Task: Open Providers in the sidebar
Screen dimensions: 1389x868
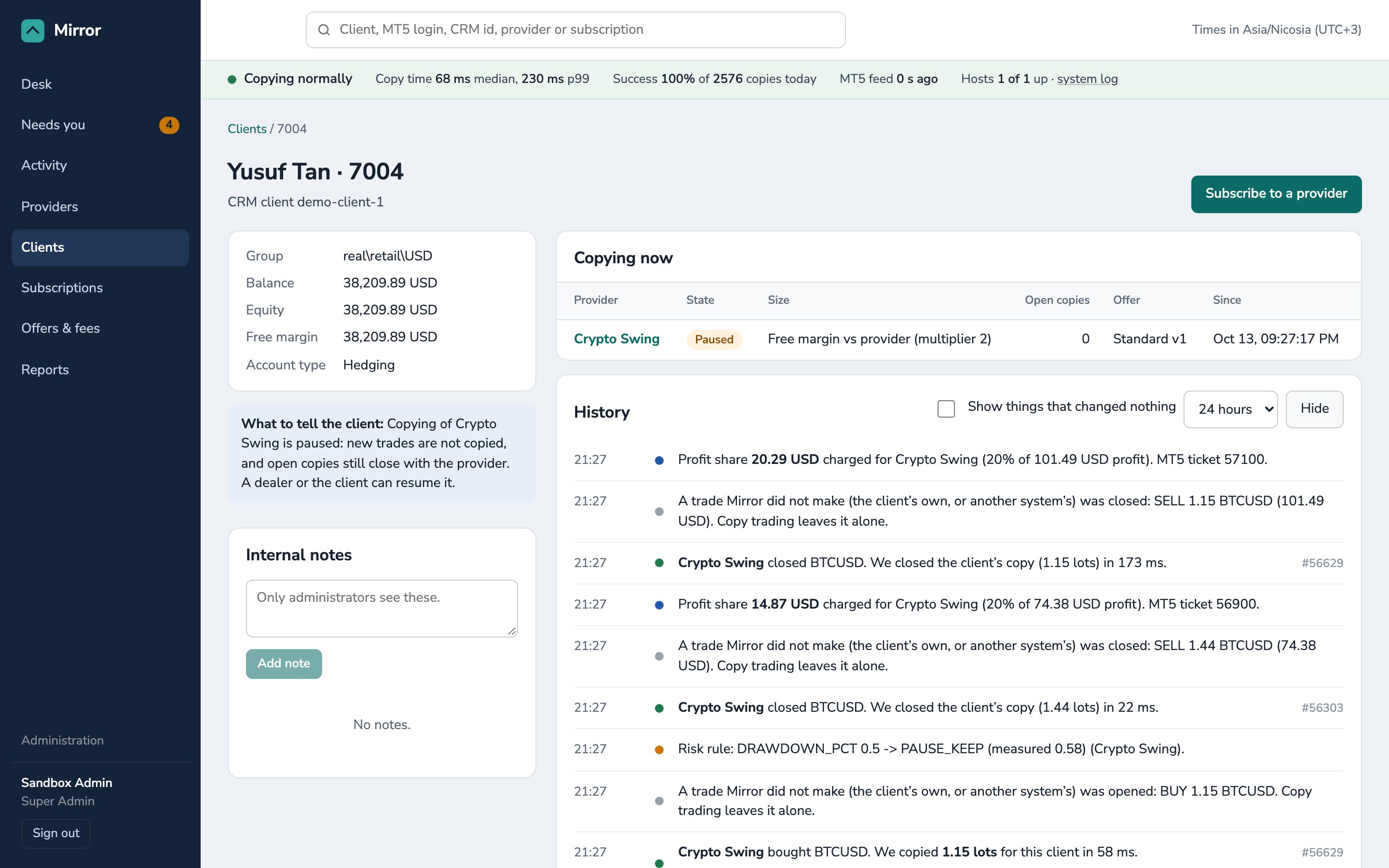Action: (100, 207)
